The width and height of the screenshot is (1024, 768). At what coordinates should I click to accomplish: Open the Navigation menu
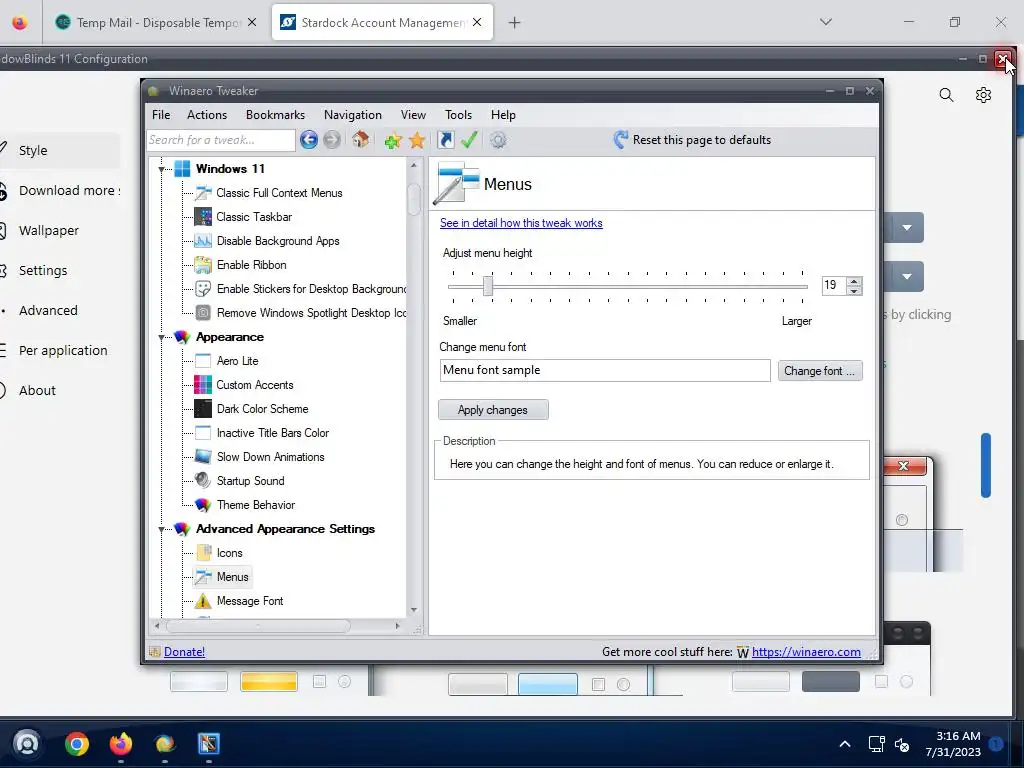point(353,115)
